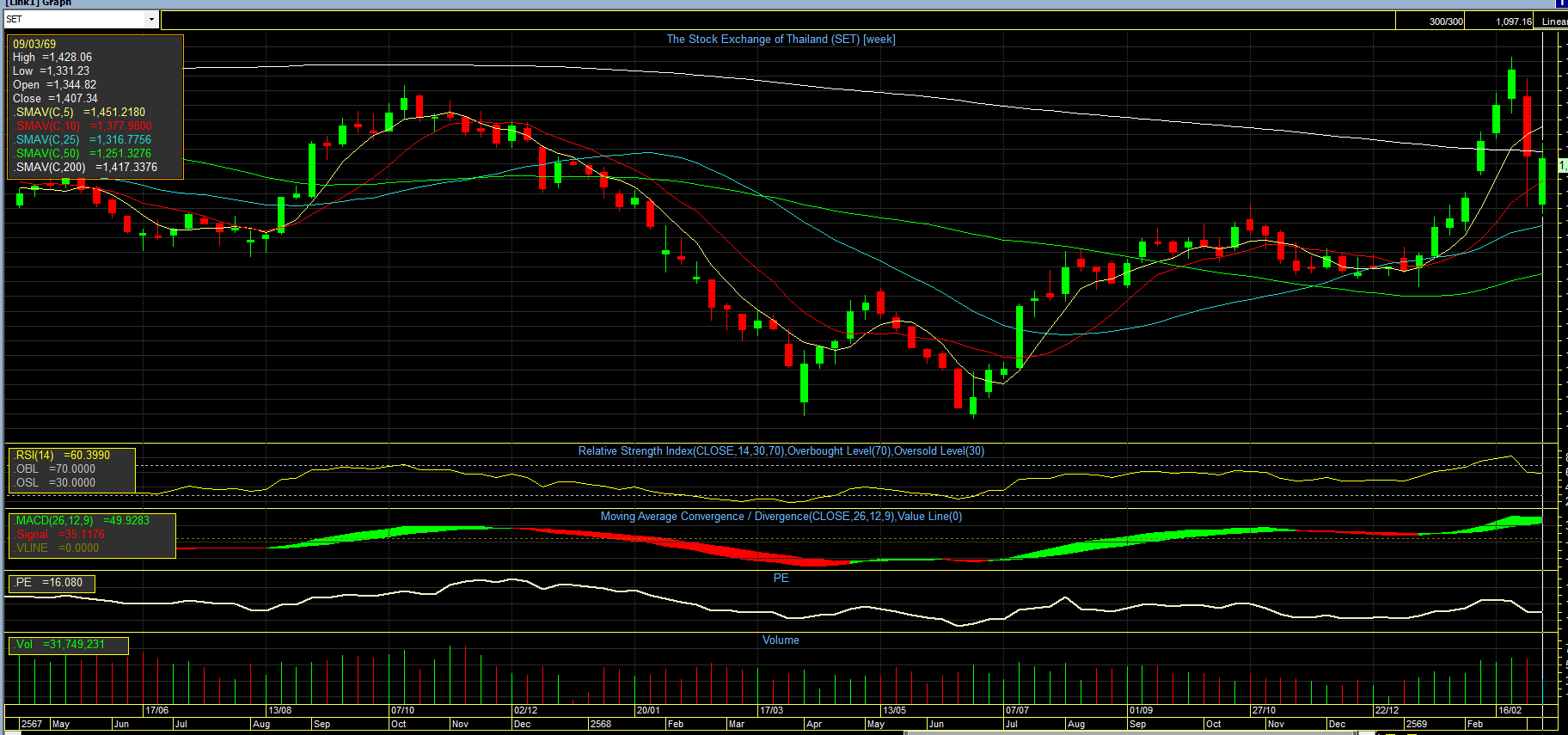Click the RSI(14) =60.3990 label
Screen dimensions: 1568x735
[62, 456]
